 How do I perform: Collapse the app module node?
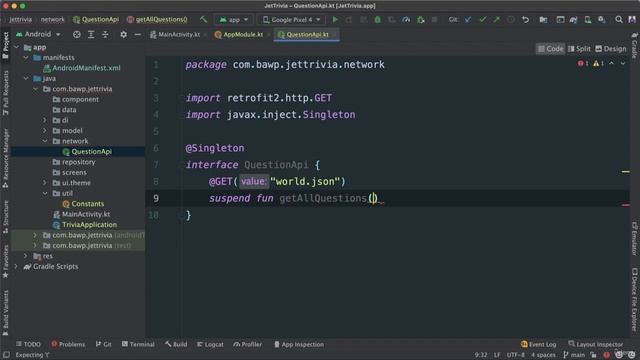click(16, 47)
